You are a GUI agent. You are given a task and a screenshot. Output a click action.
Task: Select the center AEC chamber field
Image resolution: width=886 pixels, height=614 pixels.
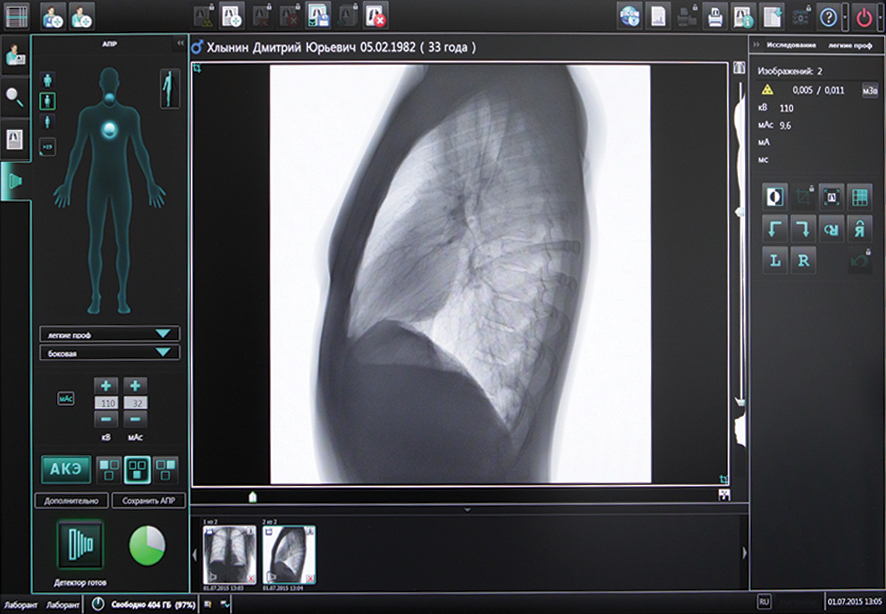[x=138, y=468]
